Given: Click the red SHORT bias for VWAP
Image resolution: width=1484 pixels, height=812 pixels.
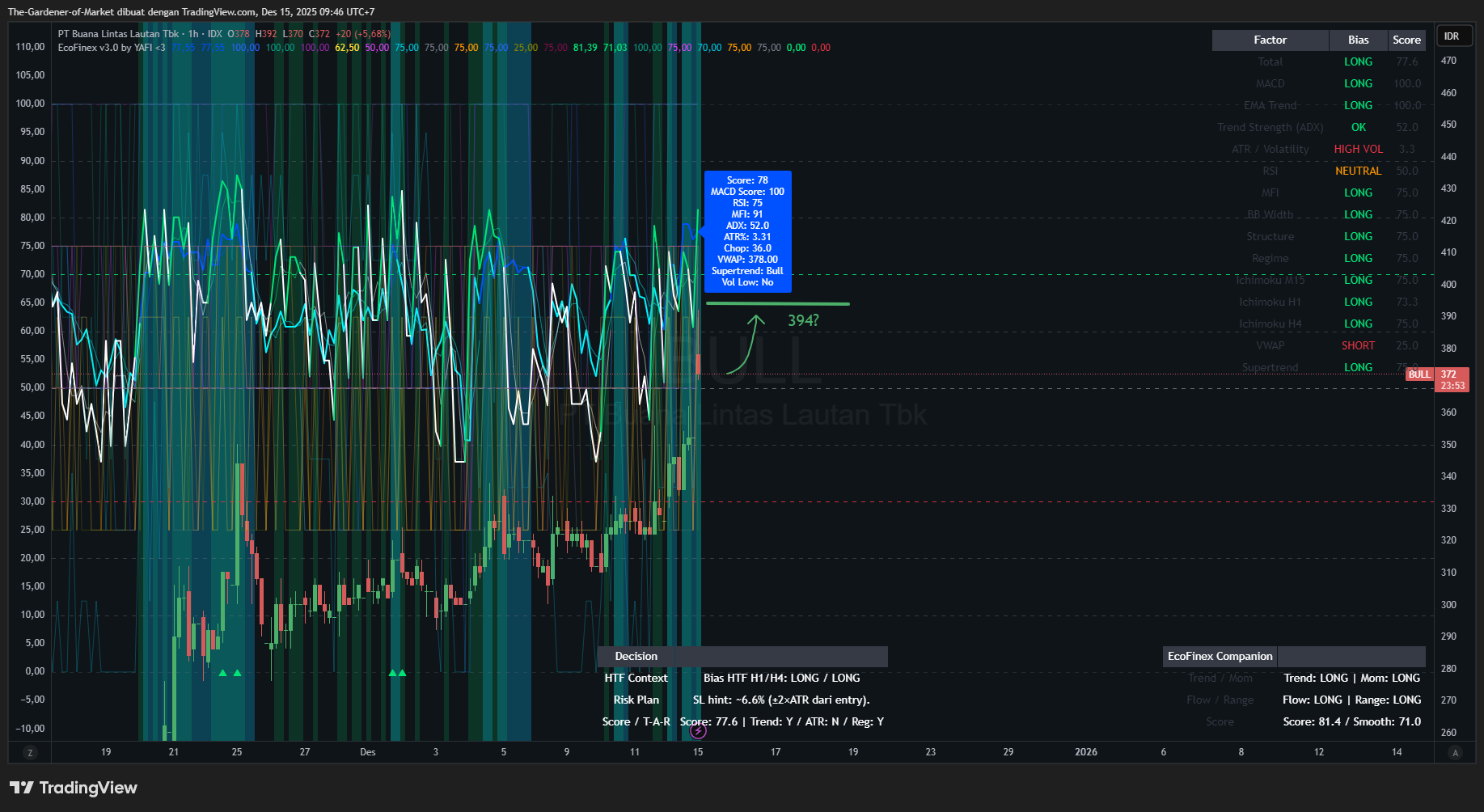Looking at the screenshot, I should [x=1358, y=346].
